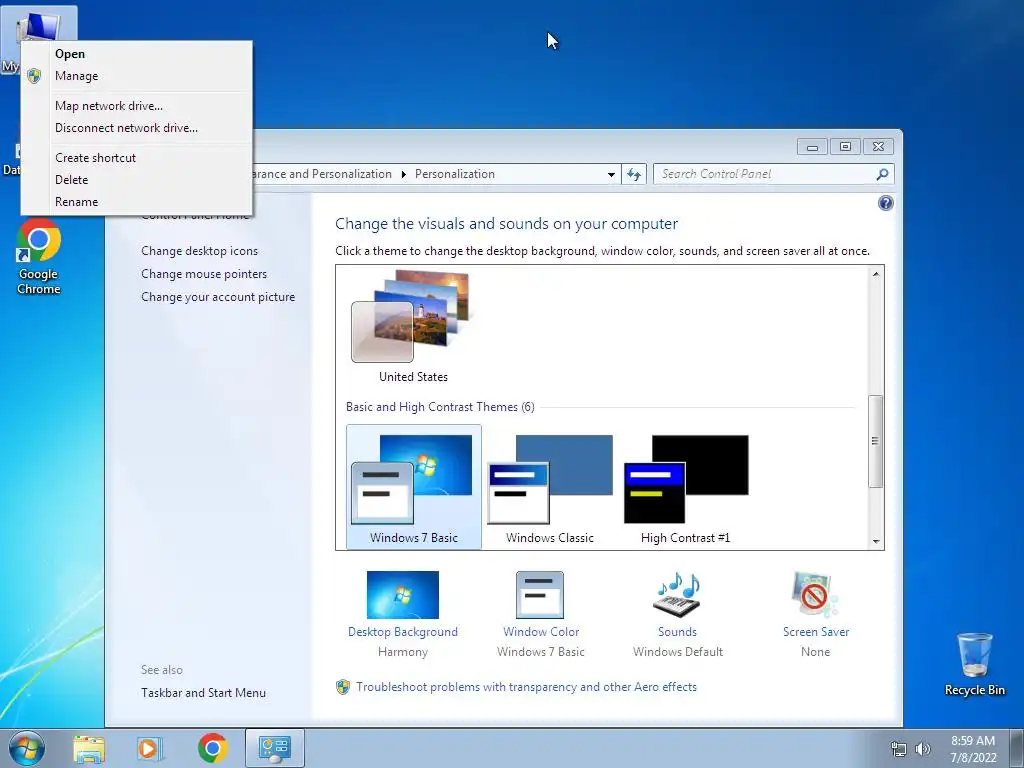Viewport: 1024px width, 768px height.
Task: Apply the Windows Classic theme
Action: 550,487
